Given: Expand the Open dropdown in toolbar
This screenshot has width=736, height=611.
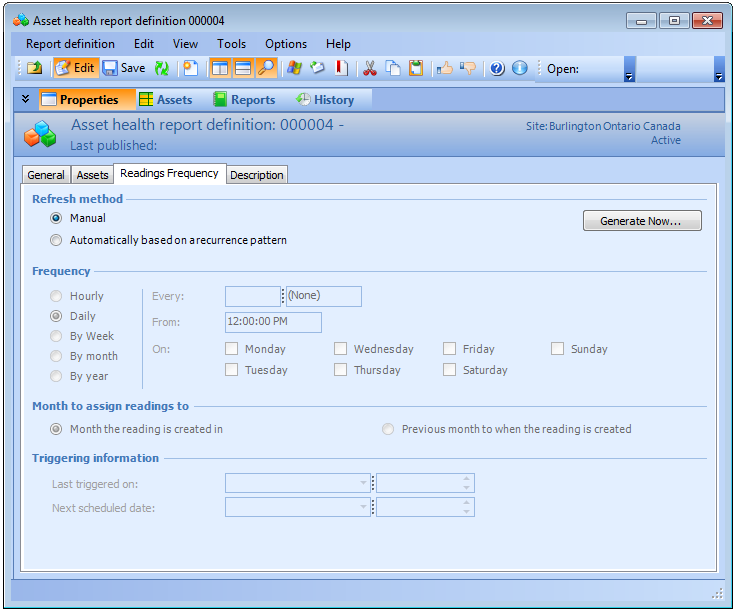Looking at the screenshot, I should [x=629, y=76].
